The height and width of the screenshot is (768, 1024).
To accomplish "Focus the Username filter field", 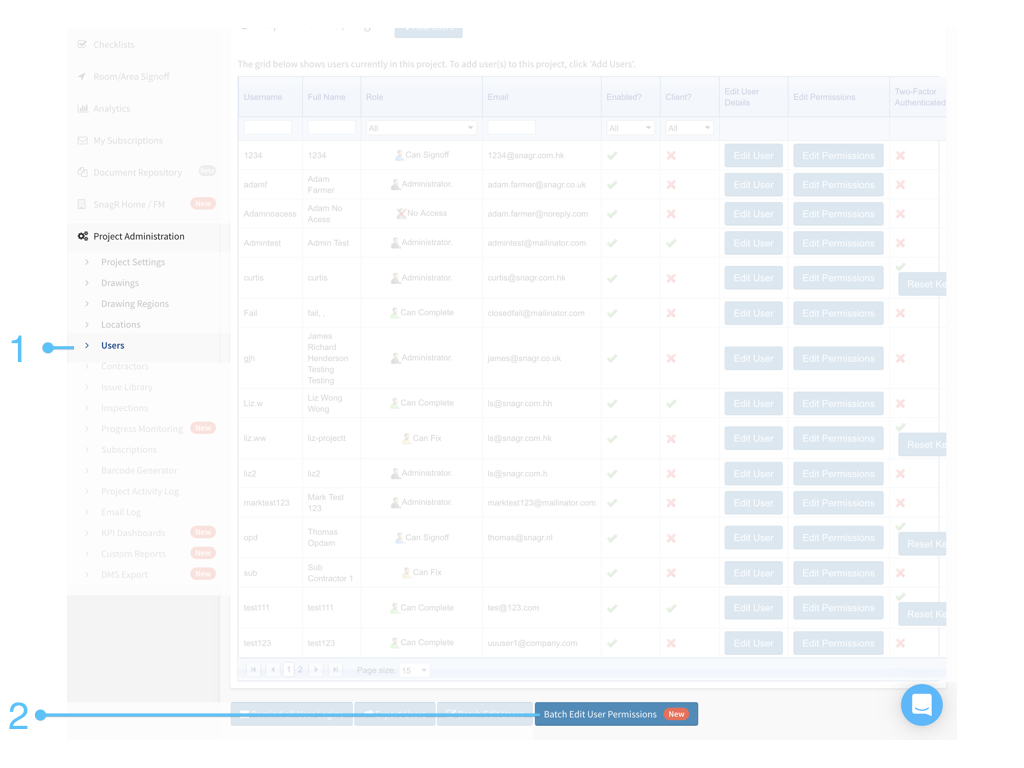I will (267, 127).
